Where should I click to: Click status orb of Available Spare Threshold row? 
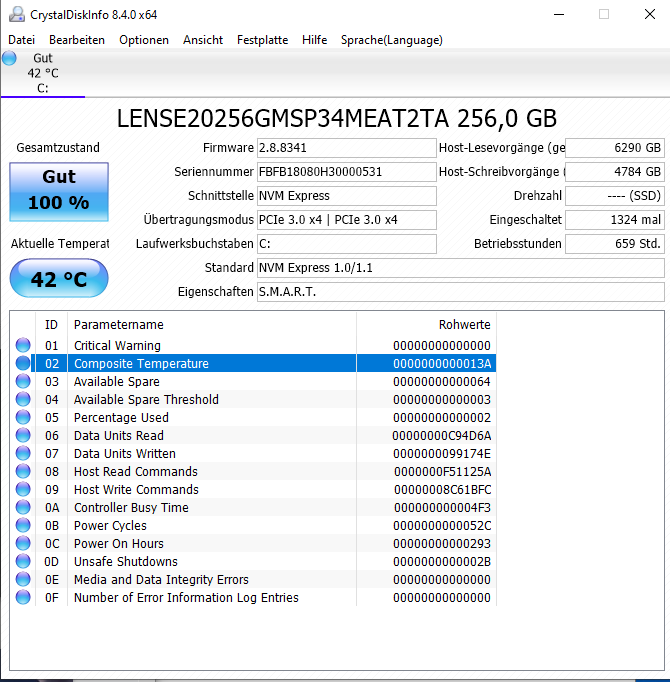[23, 399]
